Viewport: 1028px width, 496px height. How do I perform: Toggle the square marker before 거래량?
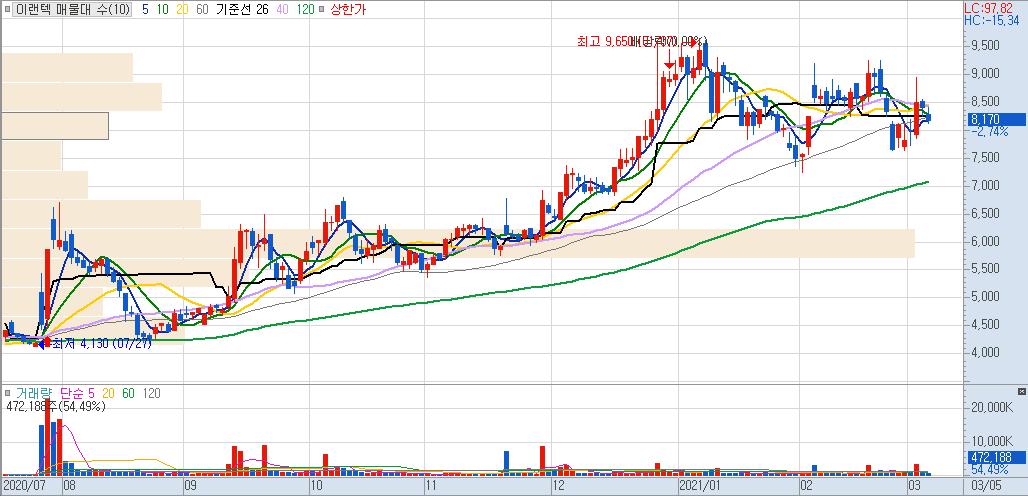(x=7, y=393)
